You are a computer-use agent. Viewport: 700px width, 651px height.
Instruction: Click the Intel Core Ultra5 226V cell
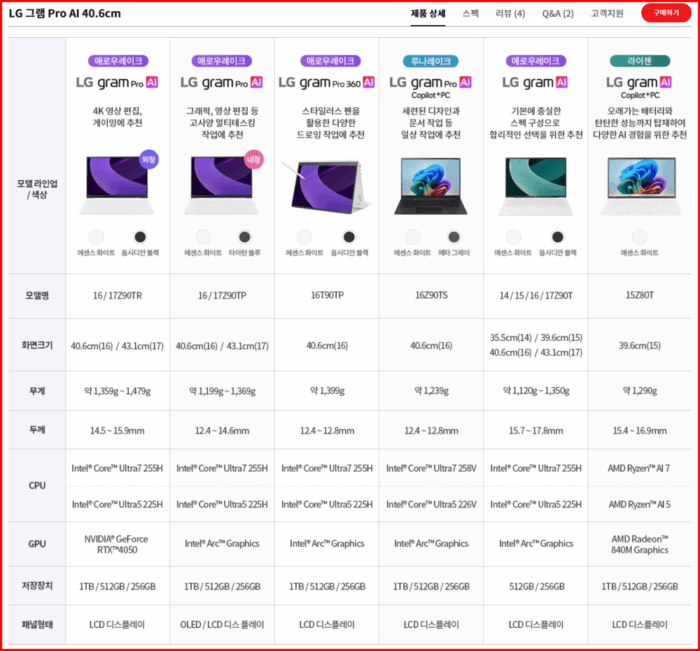pos(431,504)
